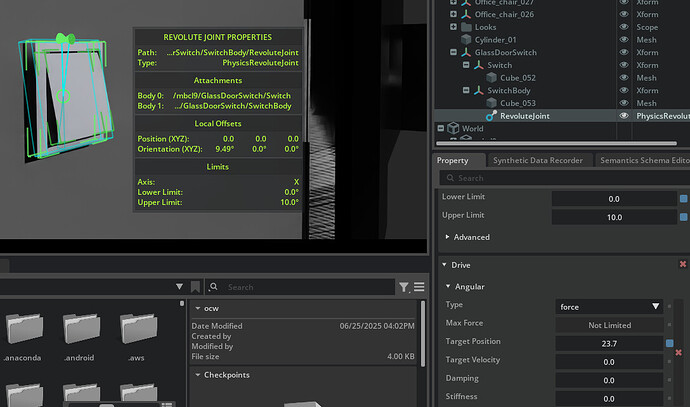
Task: Click blue indicator next to Target Position
Action: tap(669, 343)
